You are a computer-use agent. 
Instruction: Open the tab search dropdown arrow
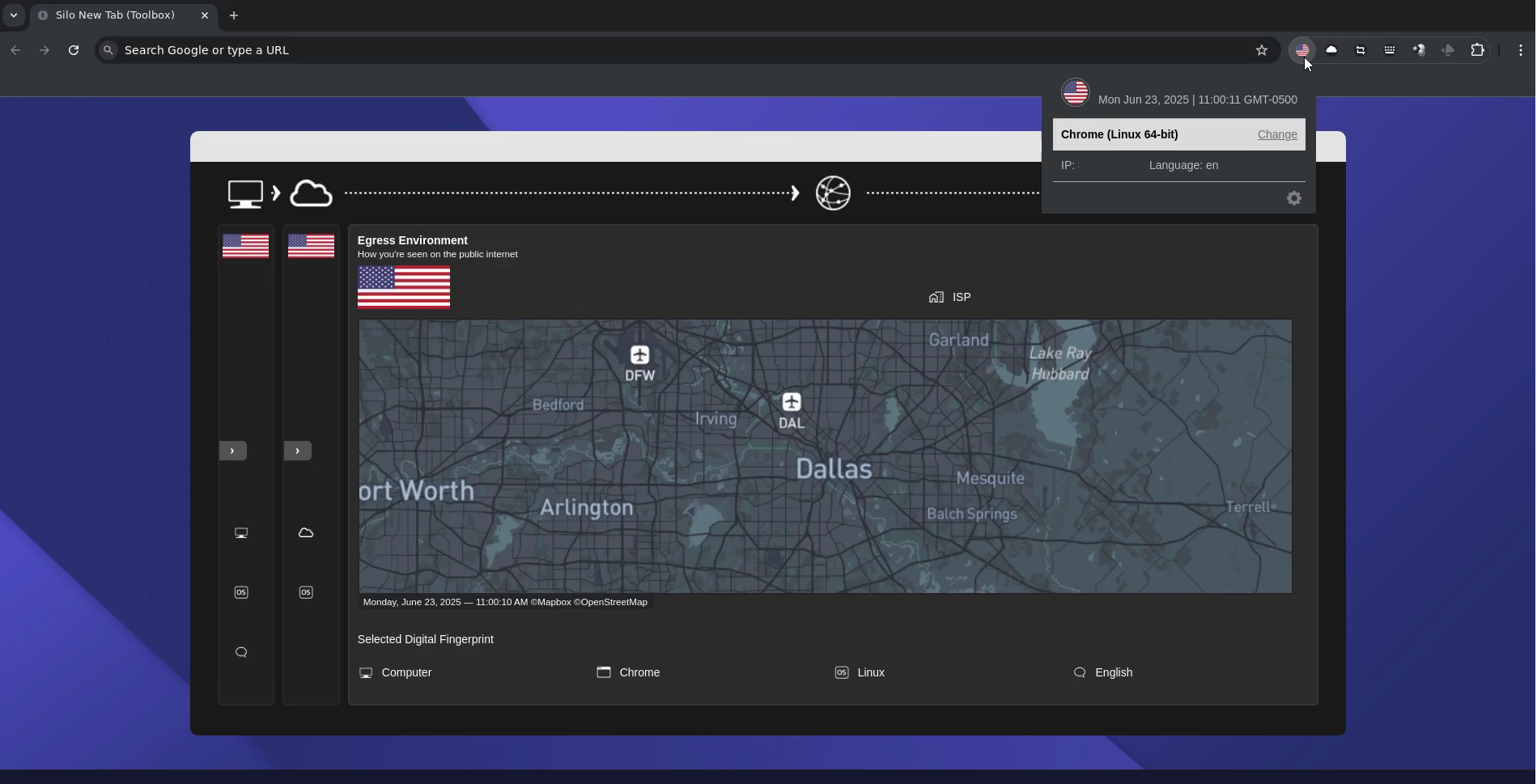point(13,15)
